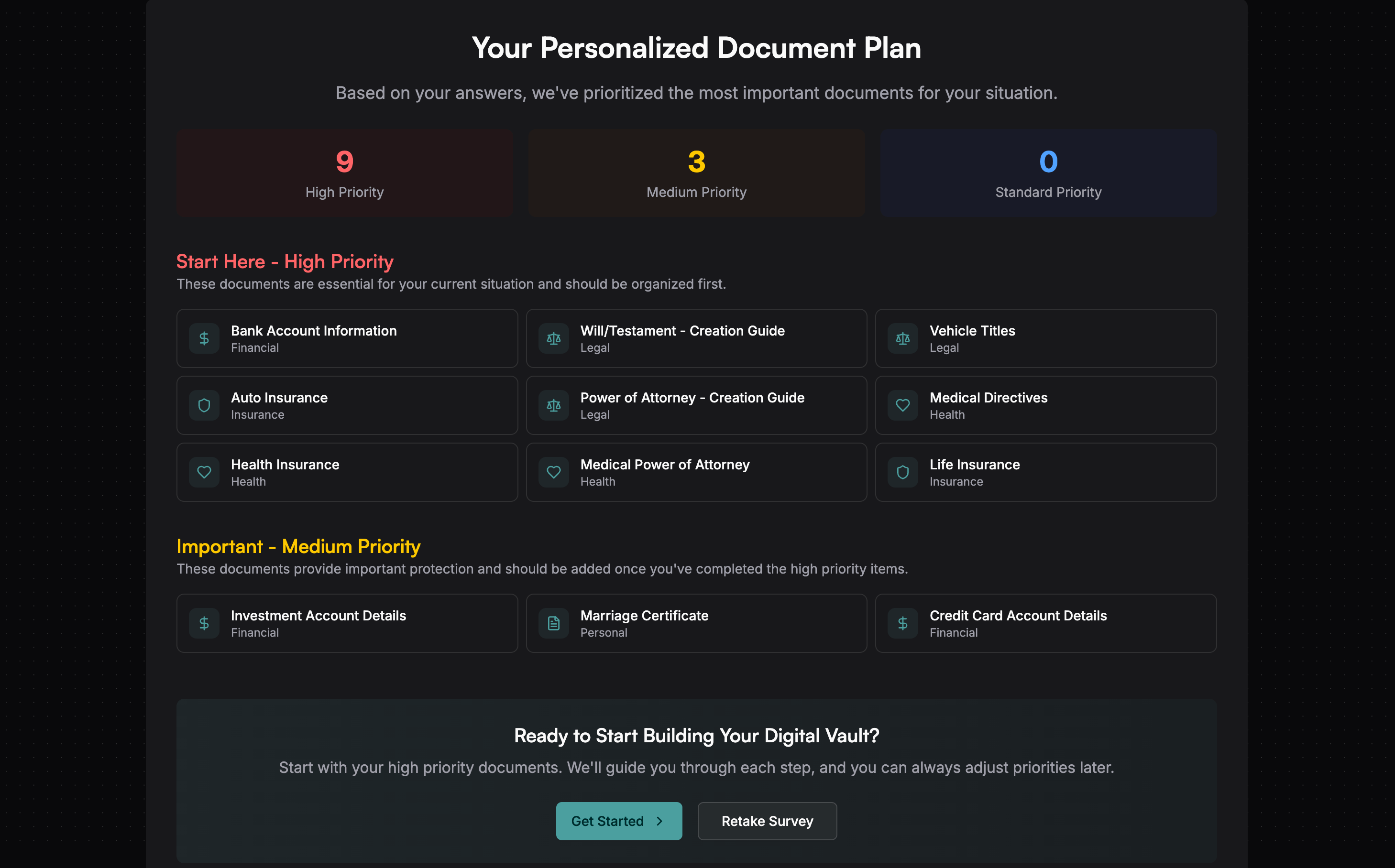Click the dollar icon on Investment Account Details
Image resolution: width=1395 pixels, height=868 pixels.
[204, 623]
